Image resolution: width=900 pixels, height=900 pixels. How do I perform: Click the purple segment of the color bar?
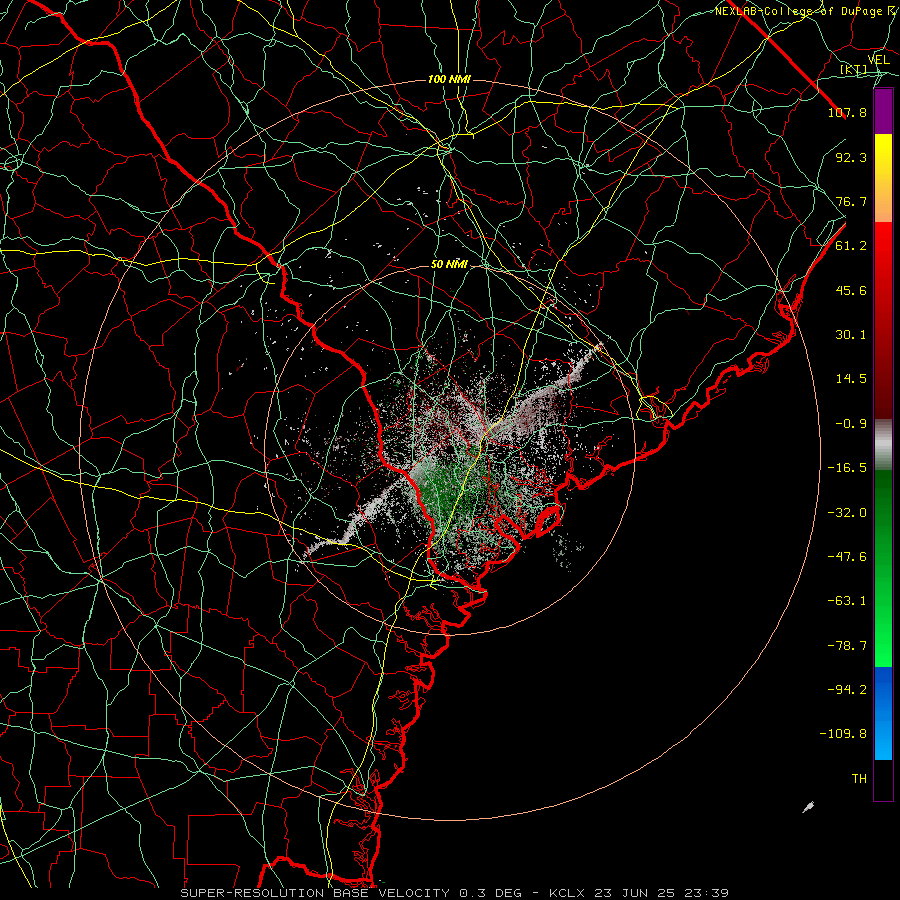coord(883,111)
